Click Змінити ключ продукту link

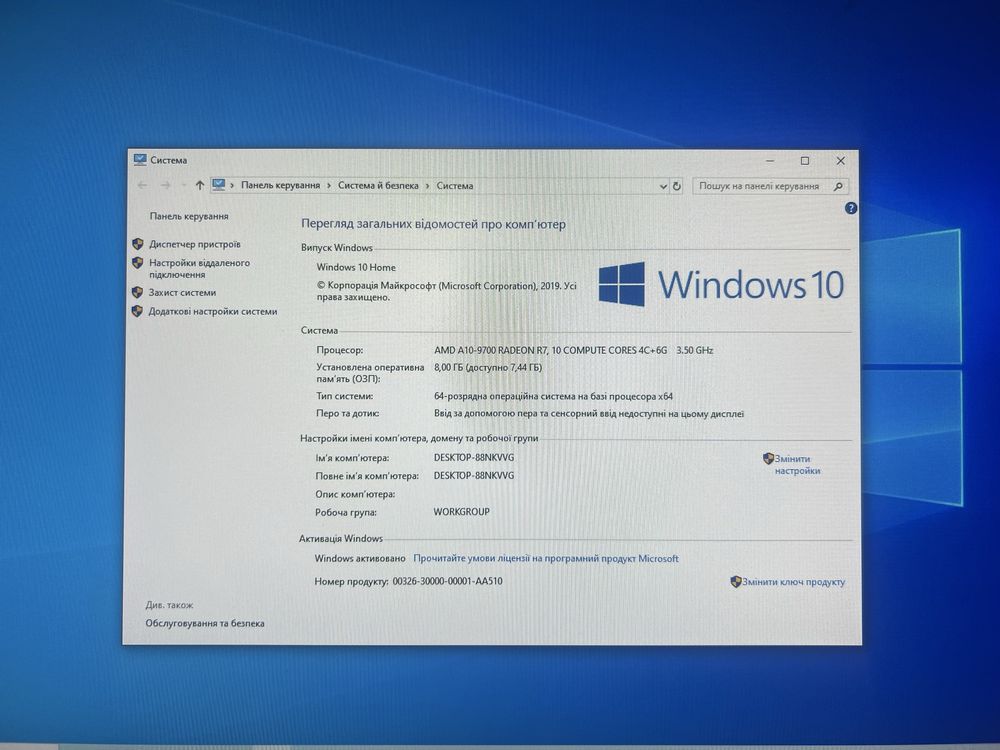pos(793,582)
